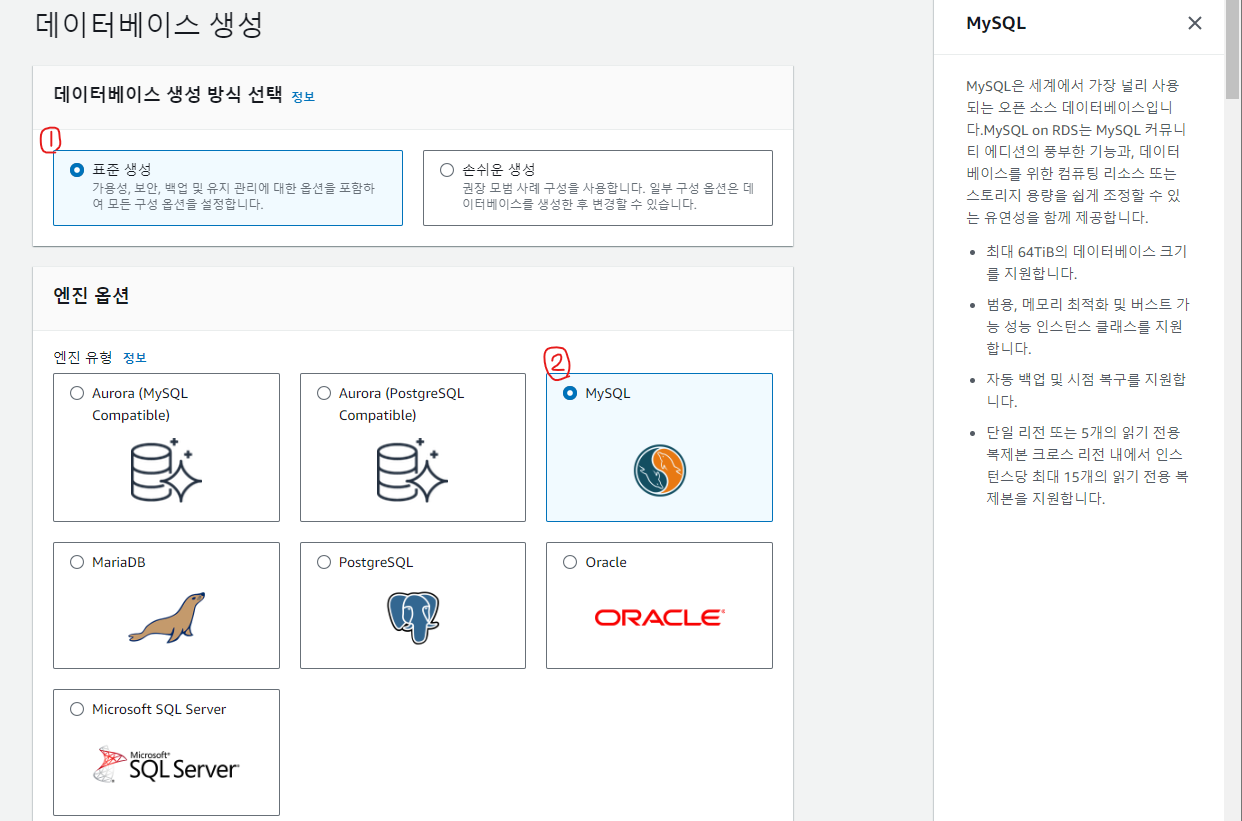1242x821 pixels.
Task: Select the MariaDB engine radio button
Action: pos(77,562)
